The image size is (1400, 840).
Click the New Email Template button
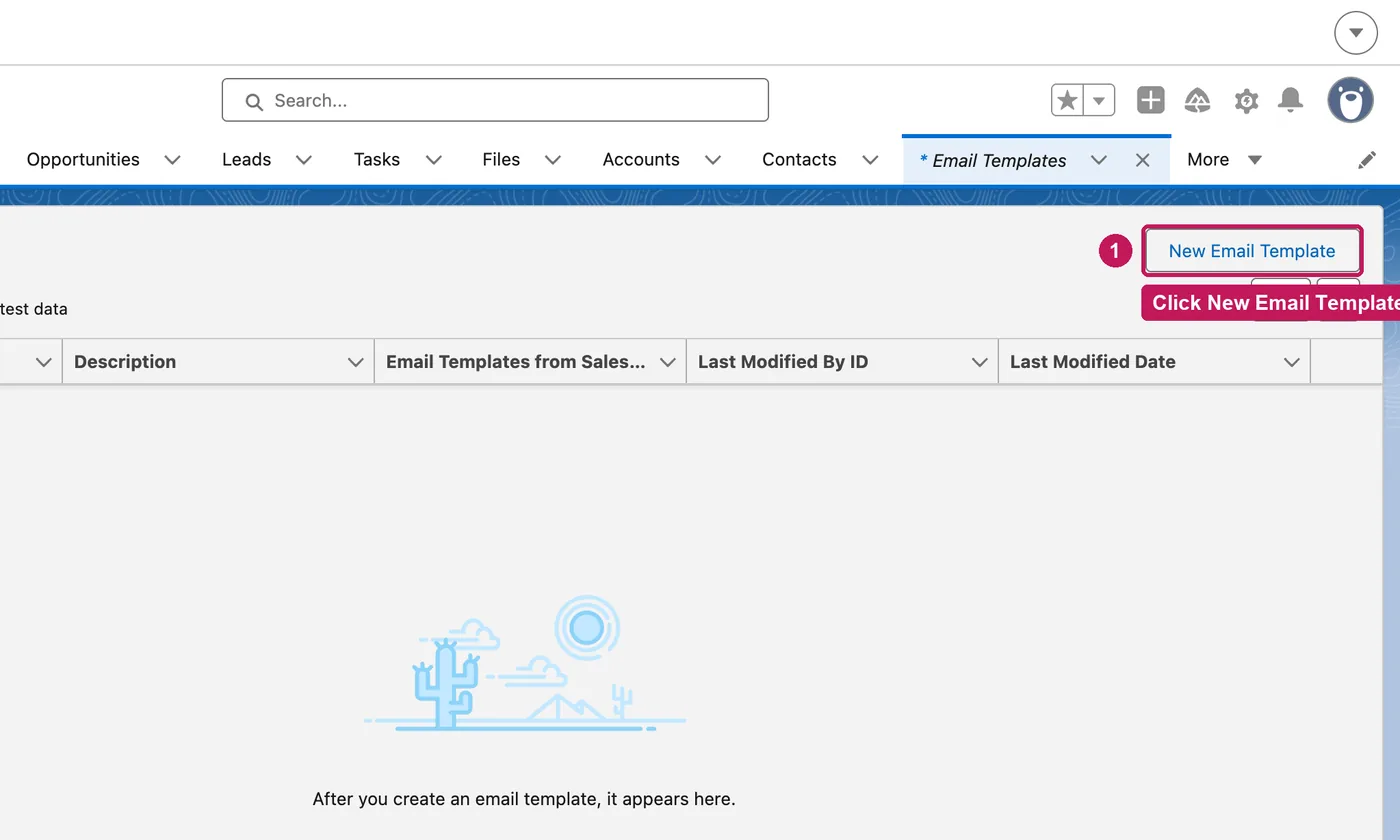1252,251
